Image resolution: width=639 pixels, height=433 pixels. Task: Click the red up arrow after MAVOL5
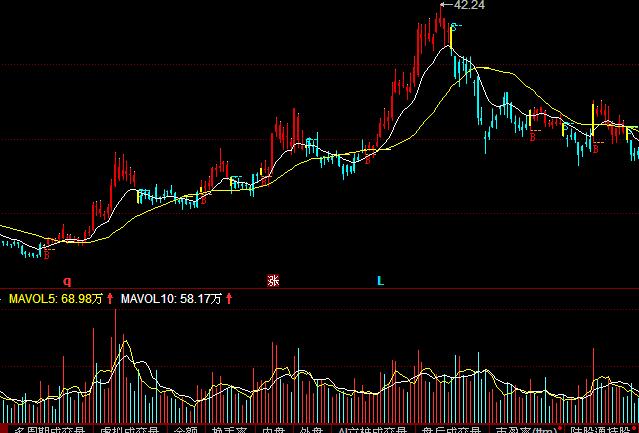(110, 298)
